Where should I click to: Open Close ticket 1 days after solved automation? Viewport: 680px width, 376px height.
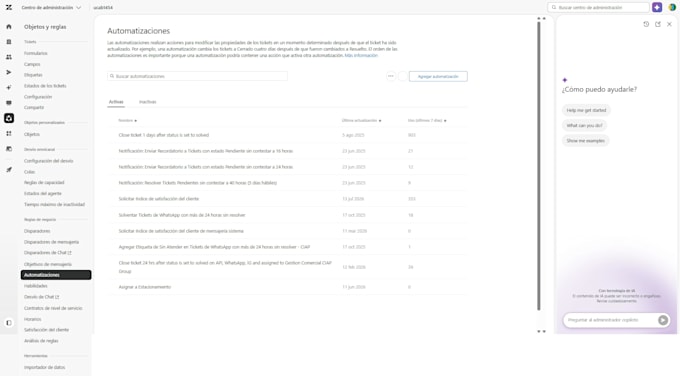163,135
